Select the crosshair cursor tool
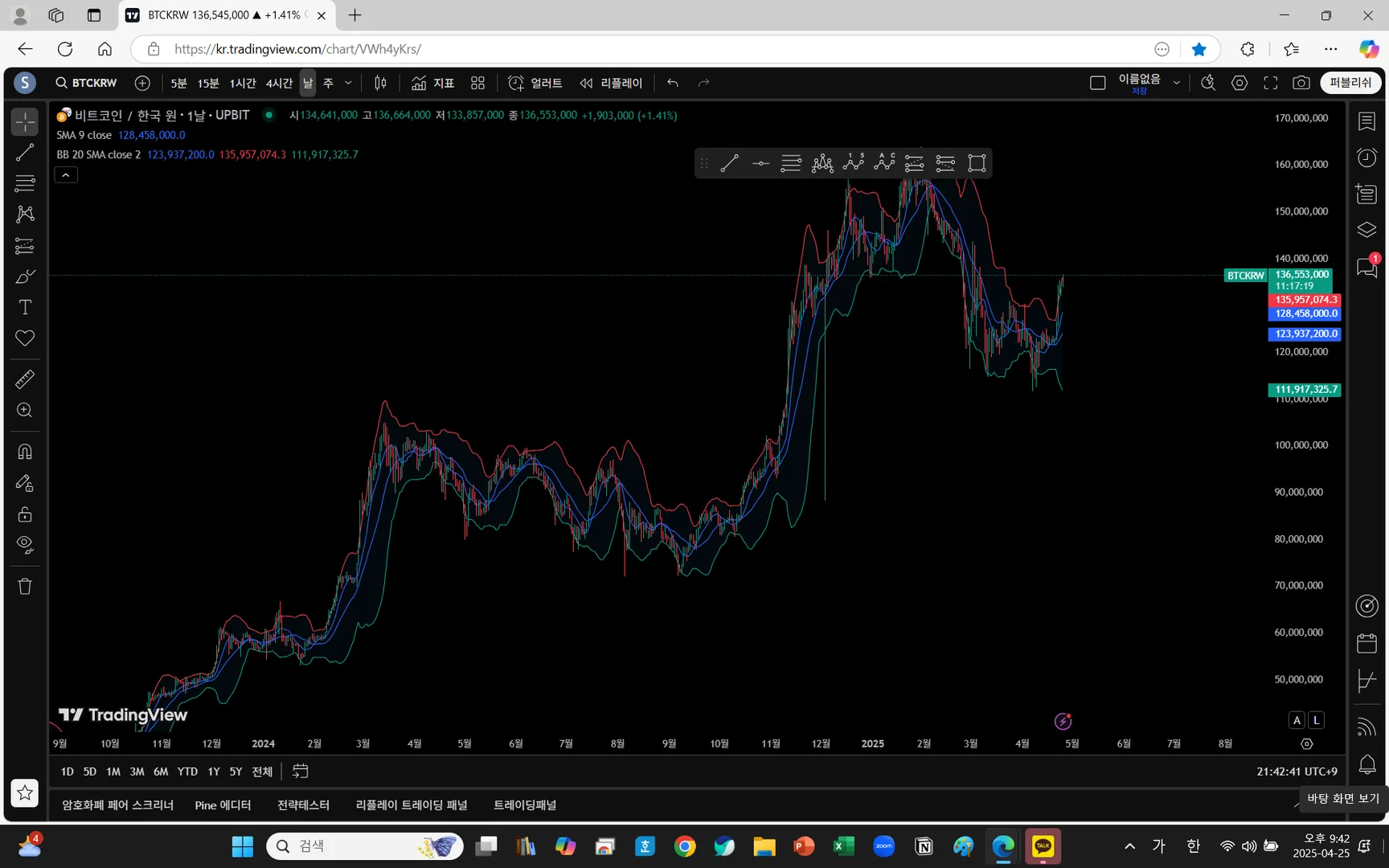Image resolution: width=1389 pixels, height=868 pixels. tap(25, 121)
